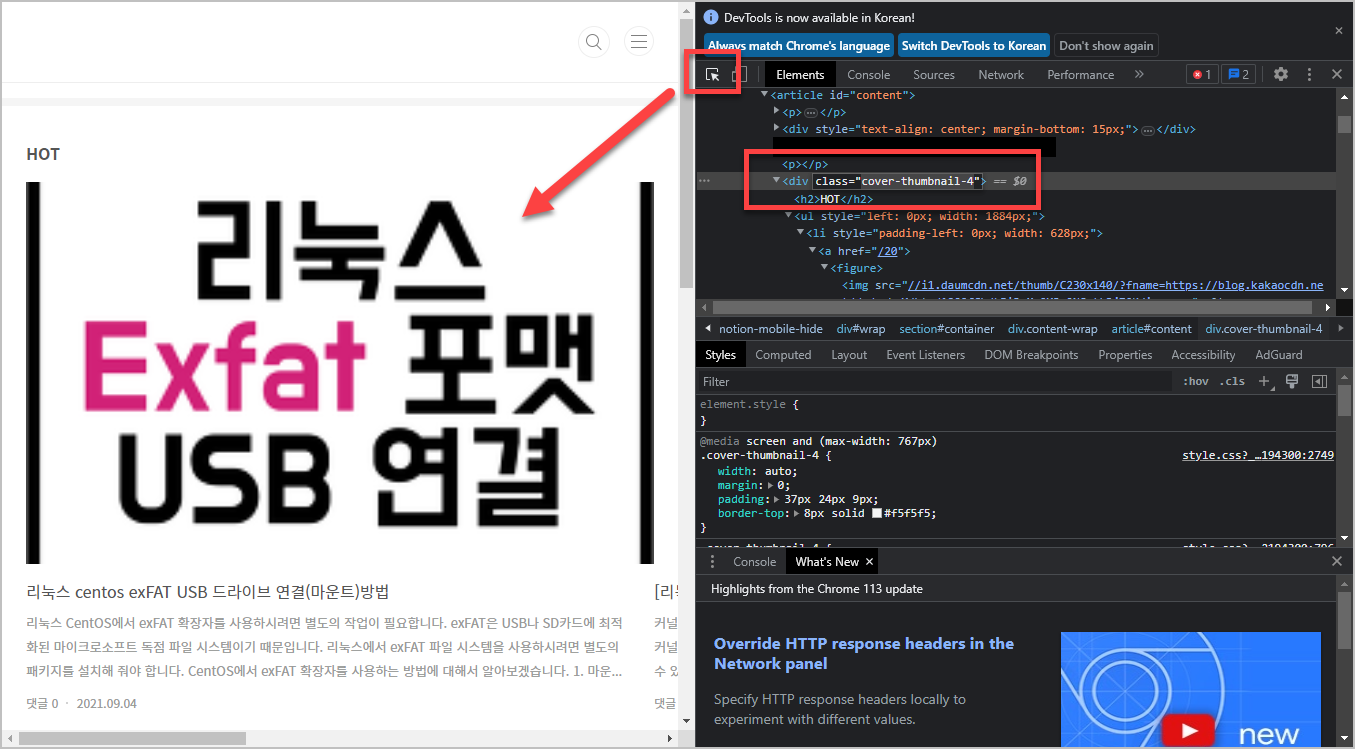Open the blog hamburger menu
Viewport: 1355px width, 749px height.
pos(639,41)
